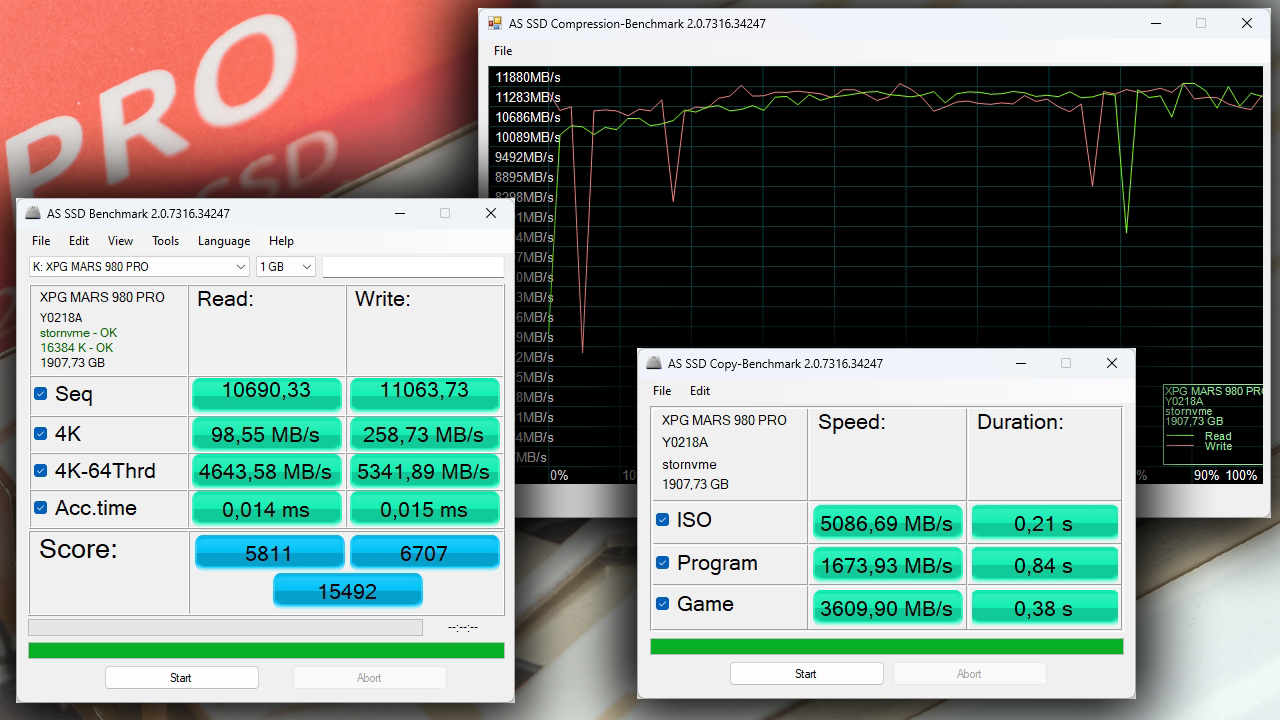Click the total score 15492
Viewport: 1280px width, 720px height.
[x=347, y=590]
